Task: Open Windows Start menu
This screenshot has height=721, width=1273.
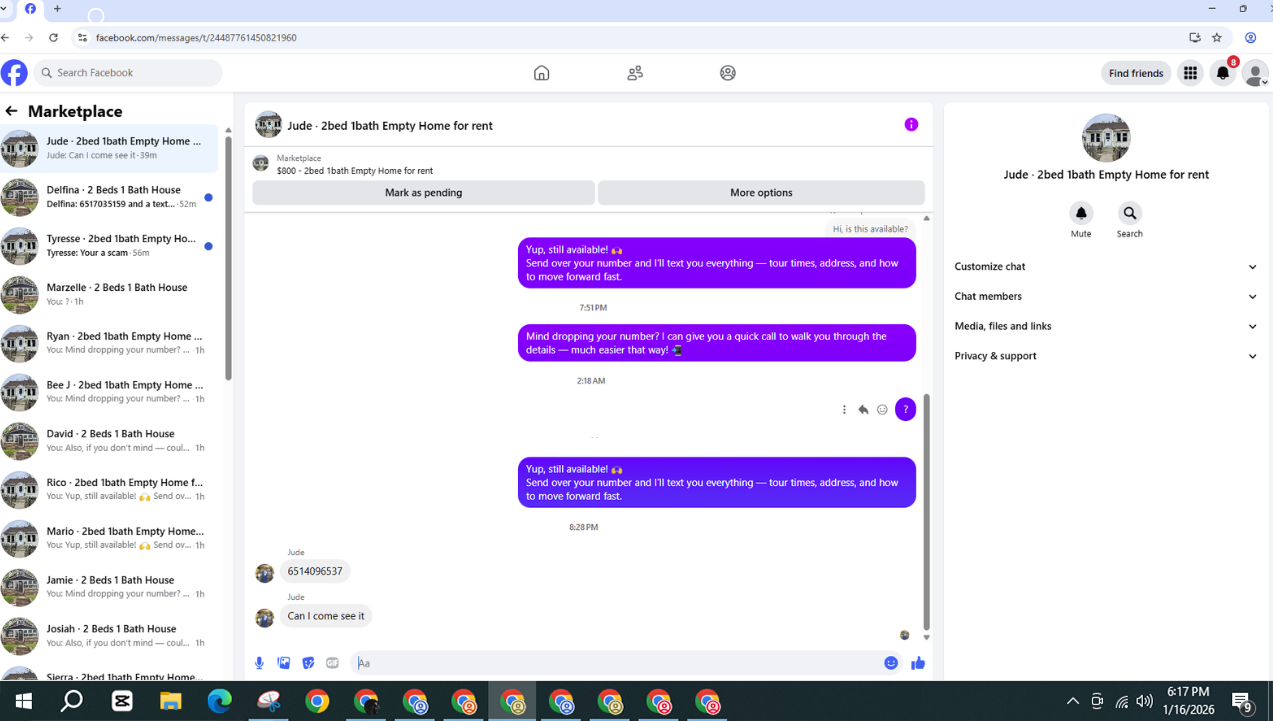Action: [23, 701]
